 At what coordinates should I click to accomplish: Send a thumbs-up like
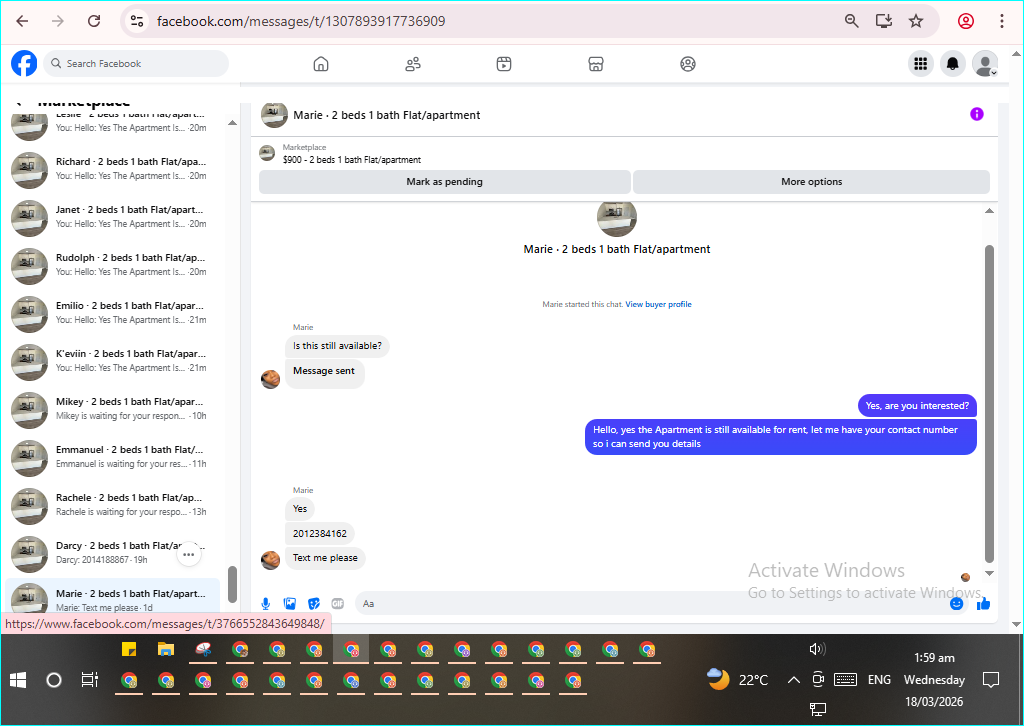(984, 603)
